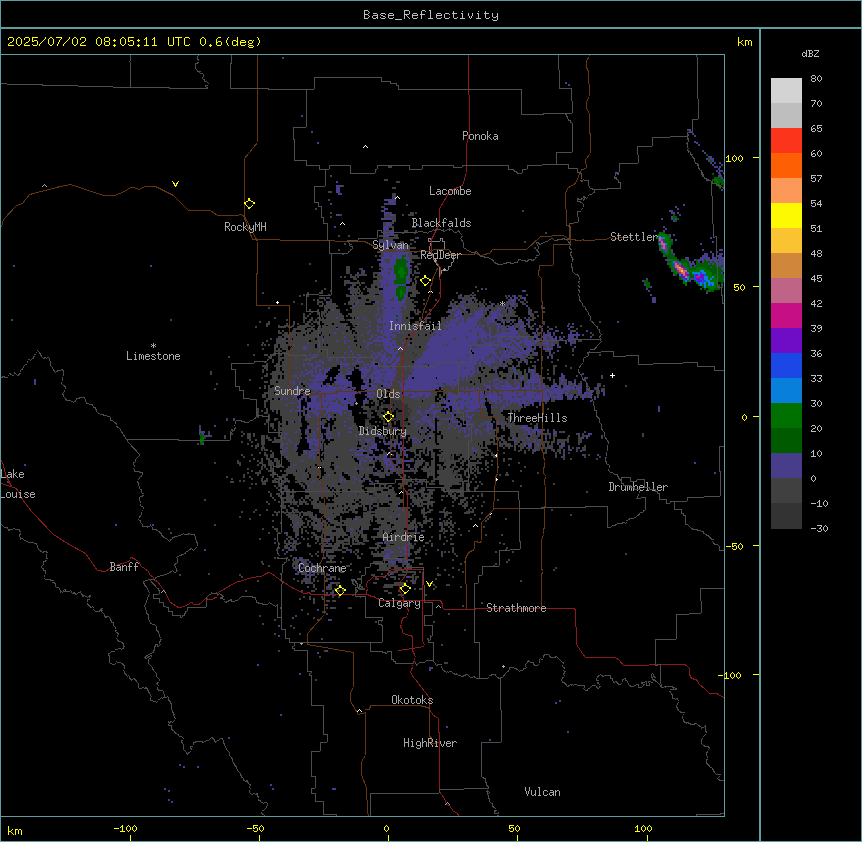The width and height of the screenshot is (862, 842).
Task: Click the Drumheller city label
Action: (x=638, y=487)
